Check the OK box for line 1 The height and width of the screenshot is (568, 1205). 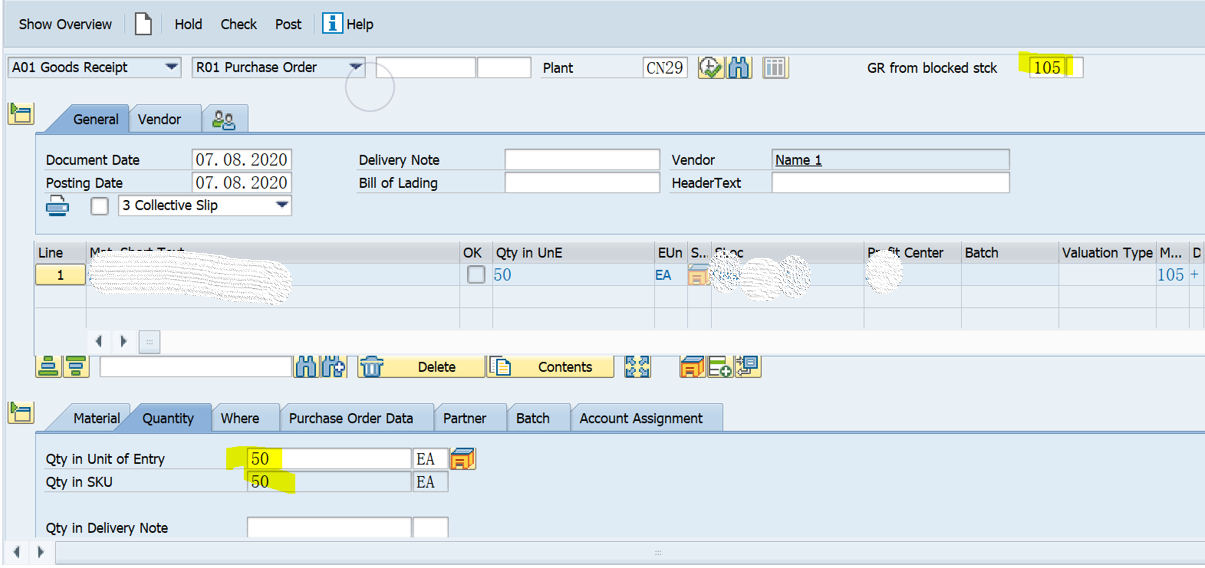tap(476, 274)
